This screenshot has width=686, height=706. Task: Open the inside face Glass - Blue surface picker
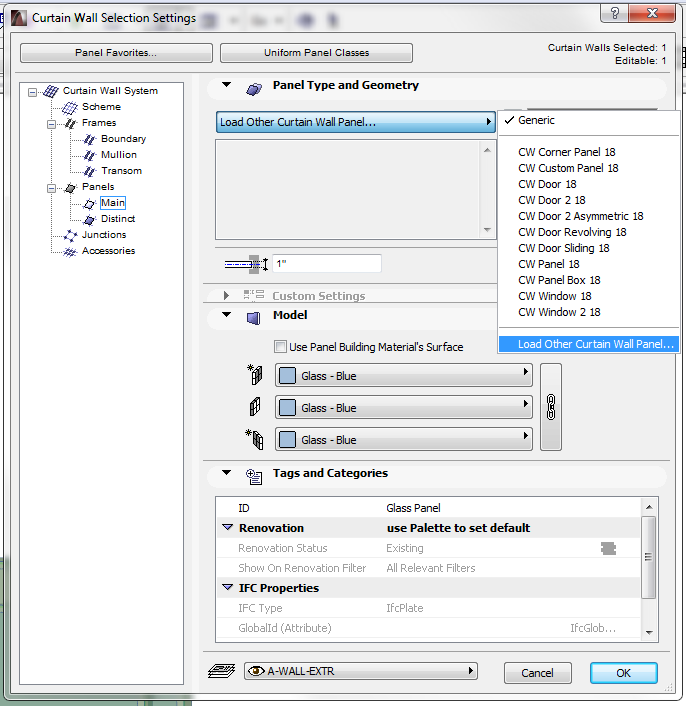point(404,439)
